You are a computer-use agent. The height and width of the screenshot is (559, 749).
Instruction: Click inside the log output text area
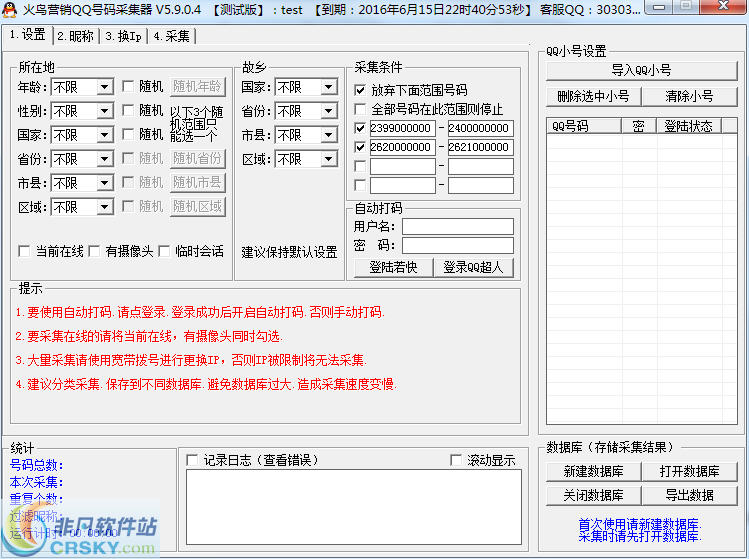click(353, 507)
